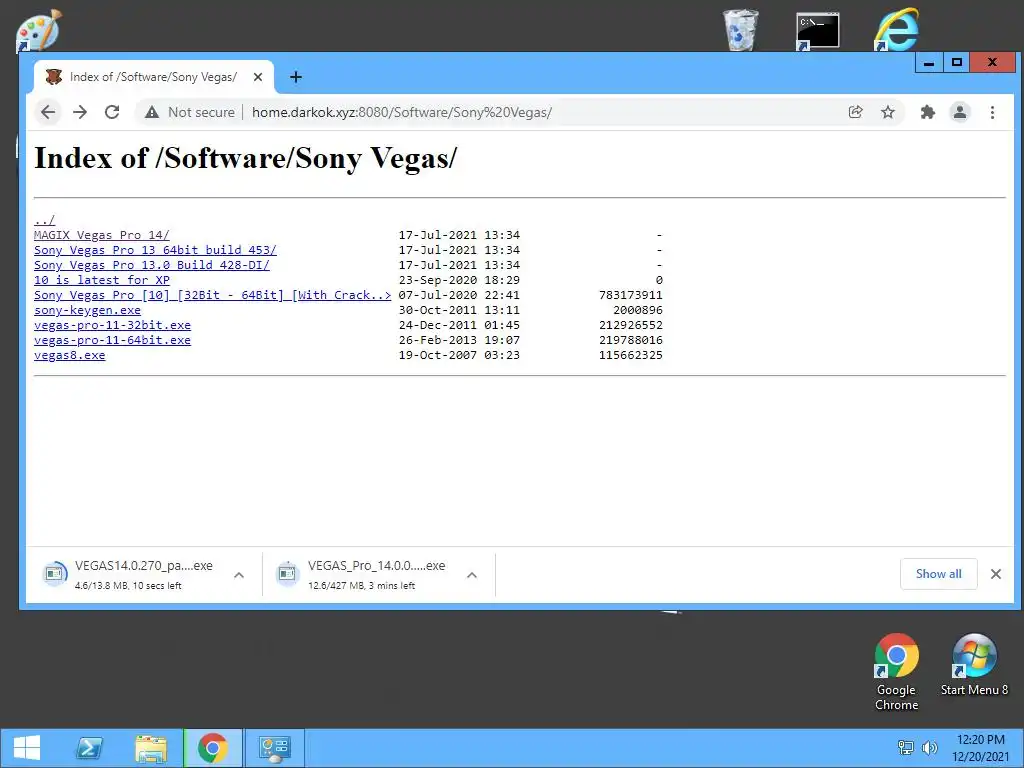Click the volume speaker tray icon
This screenshot has width=1024, height=768.
(929, 748)
